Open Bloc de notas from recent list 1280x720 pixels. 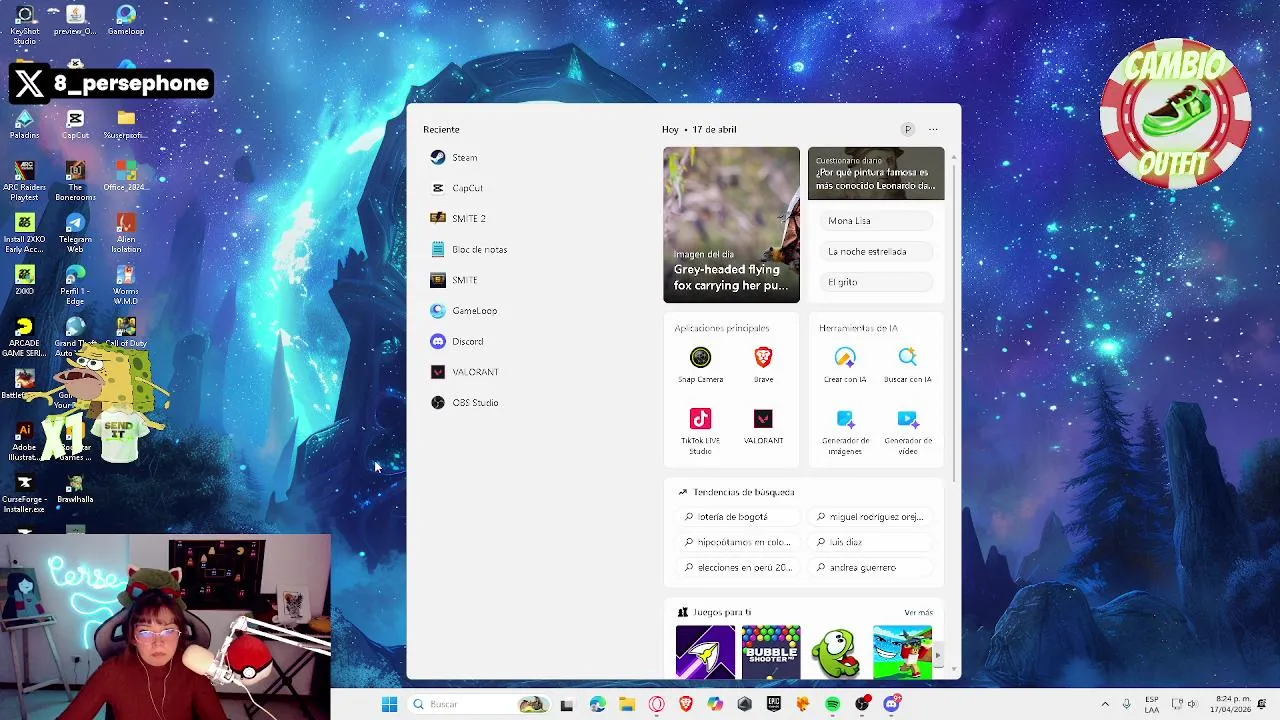click(468, 249)
